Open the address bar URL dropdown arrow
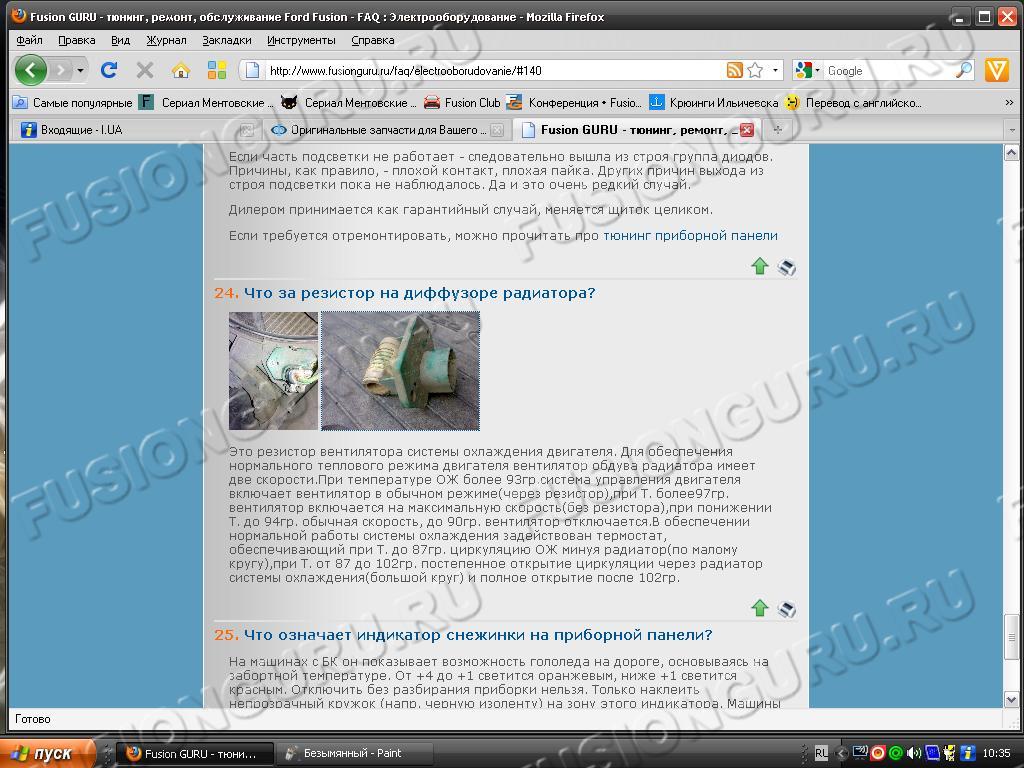Screen dimensions: 1024x768 [x=775, y=70]
